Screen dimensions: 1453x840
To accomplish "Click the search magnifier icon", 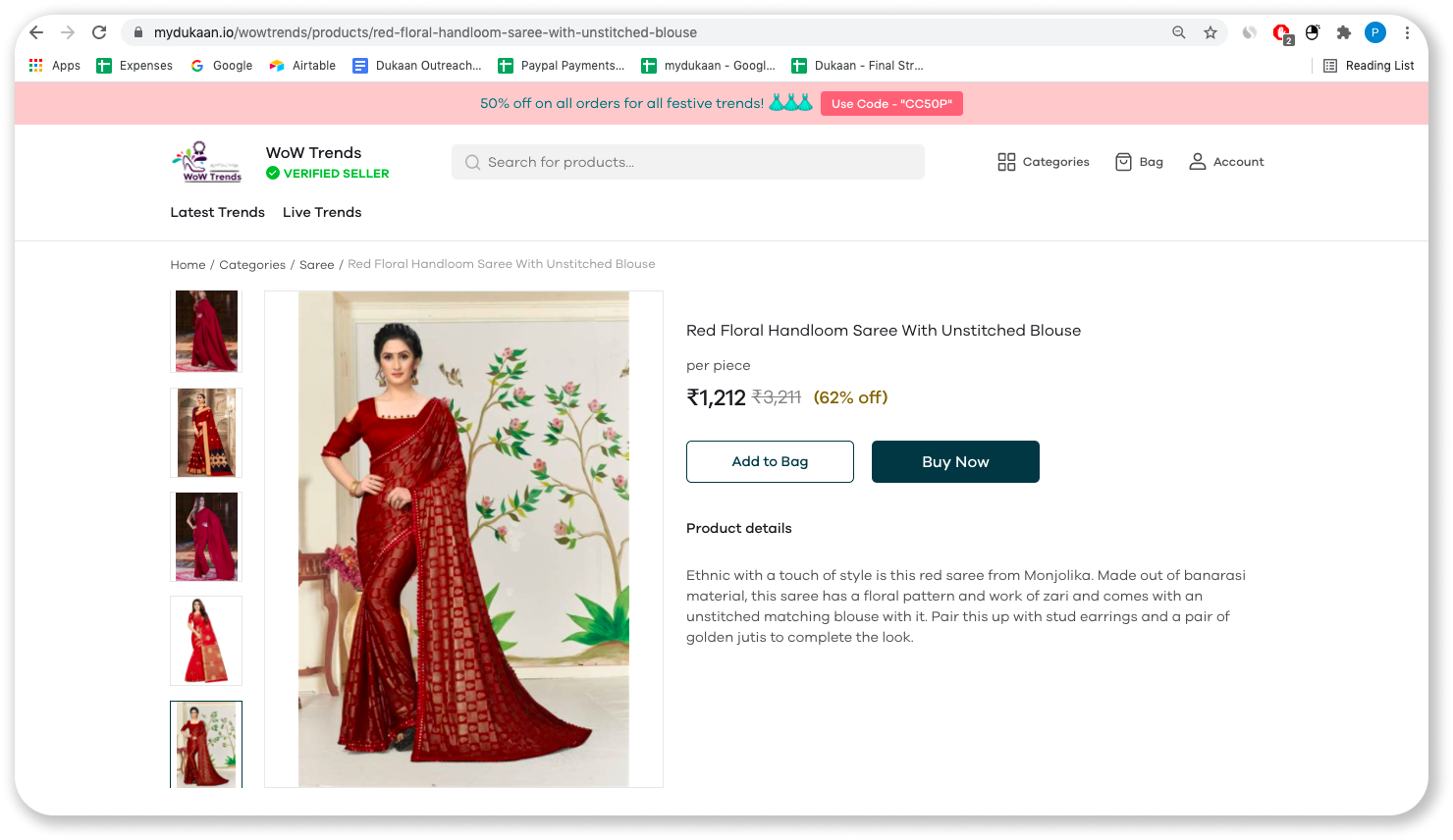I will (472, 161).
